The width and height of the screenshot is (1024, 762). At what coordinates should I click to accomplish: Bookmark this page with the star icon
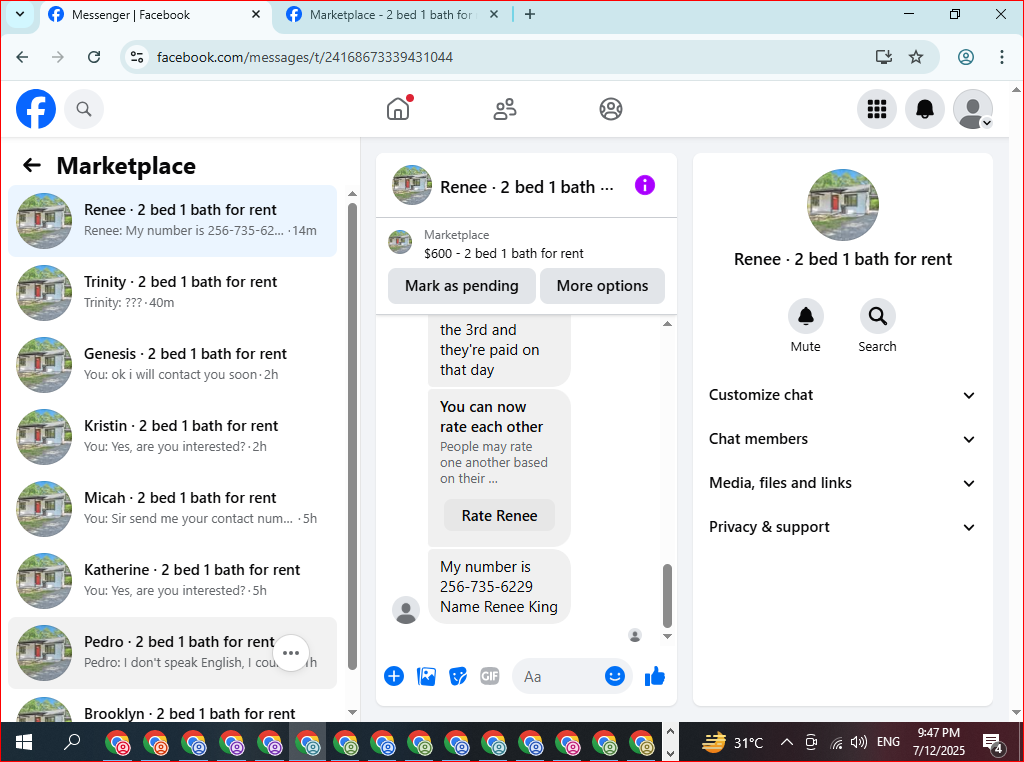(916, 57)
